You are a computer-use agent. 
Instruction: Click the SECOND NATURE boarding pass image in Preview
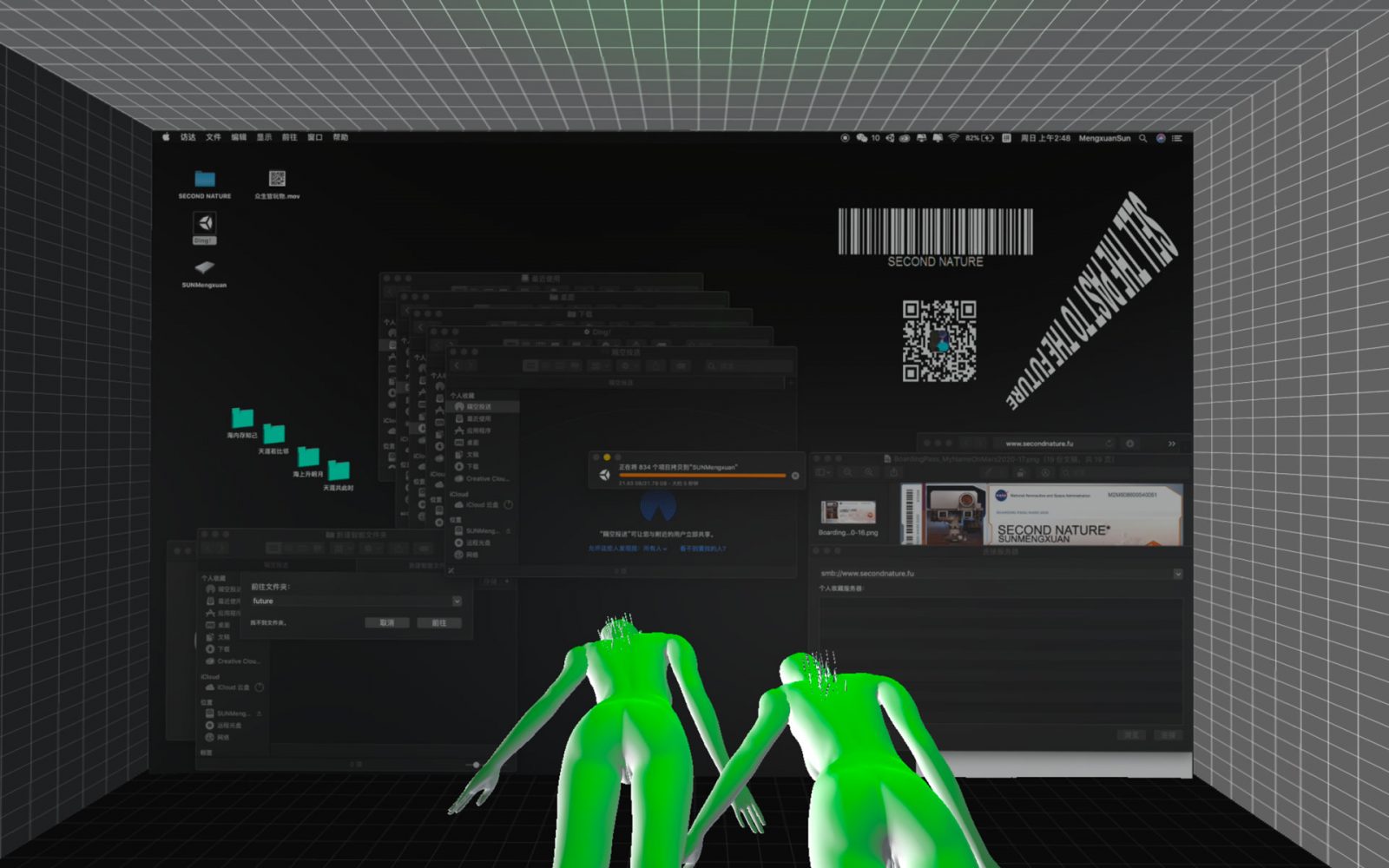pyautogui.click(x=1041, y=515)
